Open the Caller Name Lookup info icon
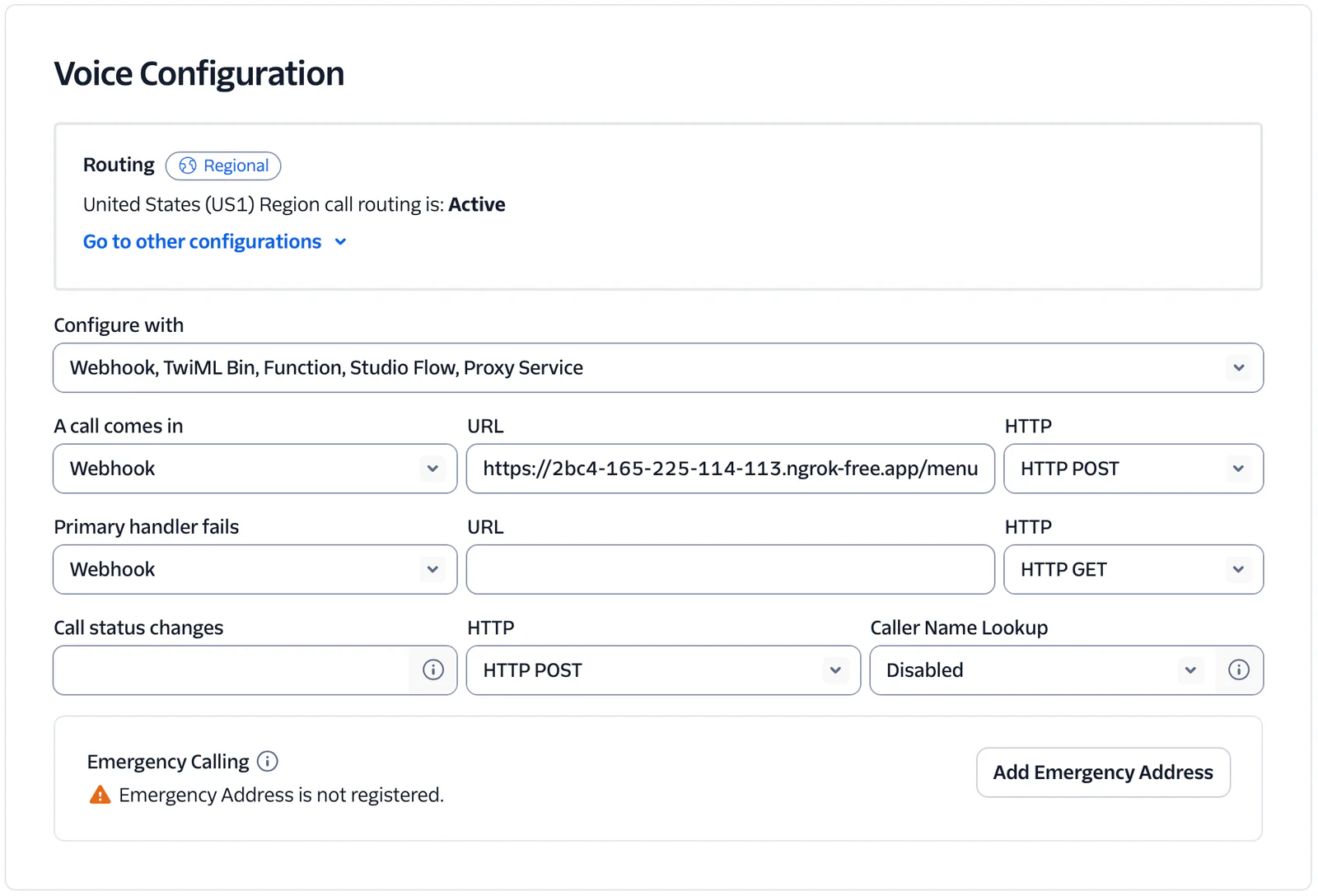This screenshot has width=1318, height=896. 1238,670
